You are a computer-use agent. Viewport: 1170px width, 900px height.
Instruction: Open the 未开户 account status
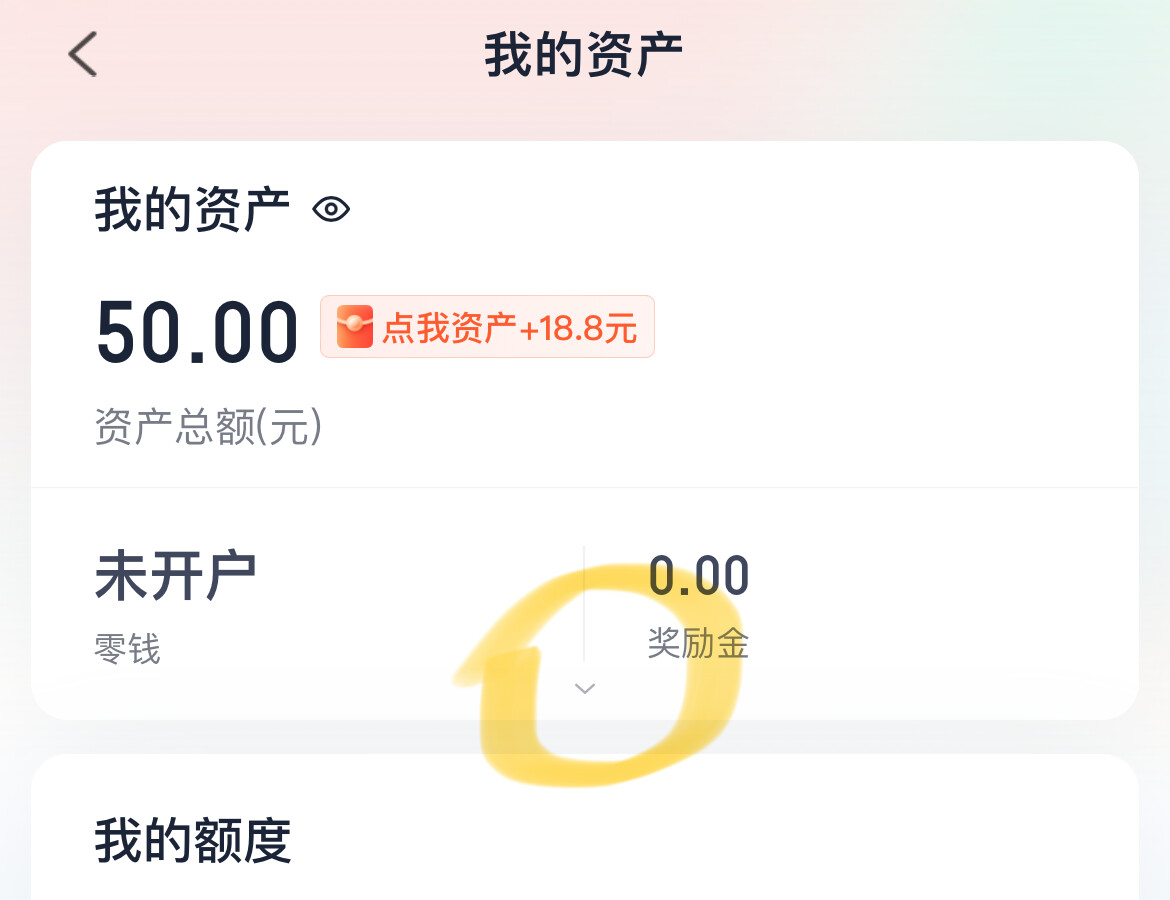tap(175, 577)
